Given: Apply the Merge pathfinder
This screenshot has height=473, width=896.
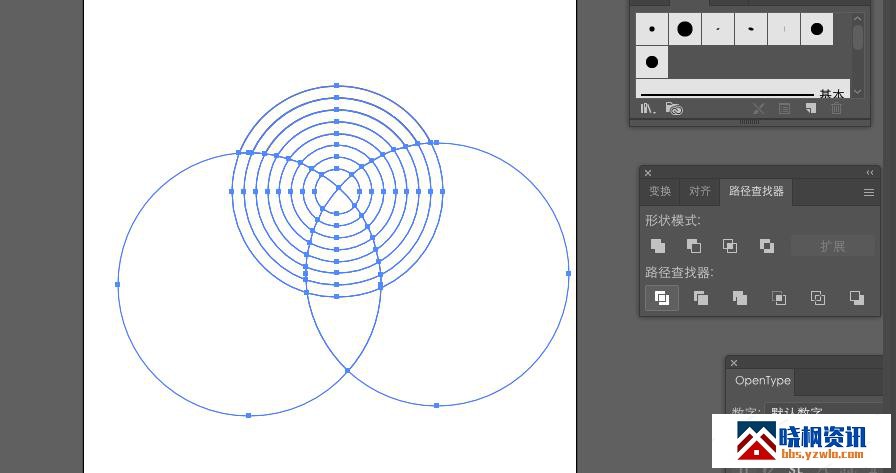Looking at the screenshot, I should [x=740, y=298].
